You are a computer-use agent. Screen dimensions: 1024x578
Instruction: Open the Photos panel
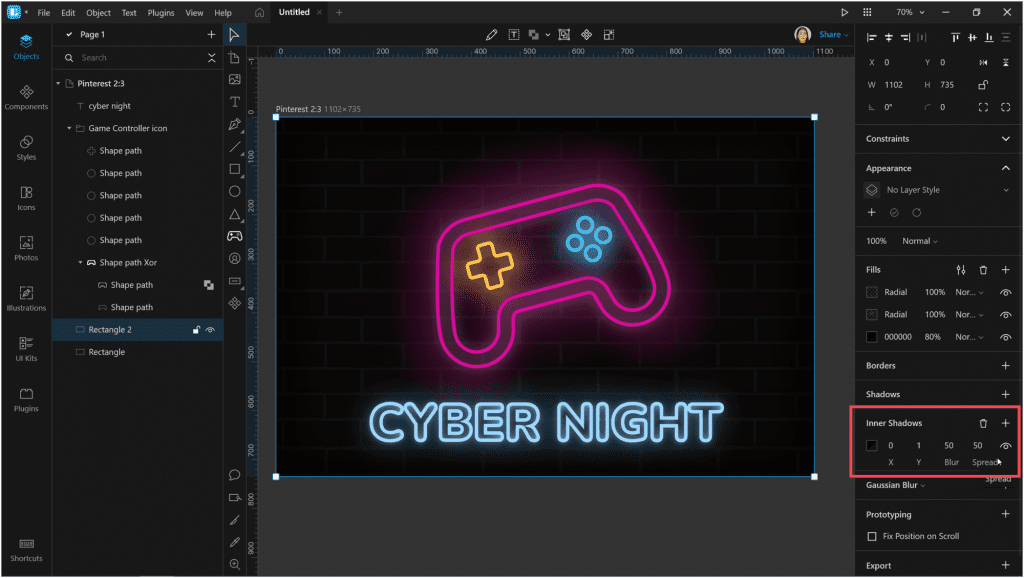[x=26, y=249]
